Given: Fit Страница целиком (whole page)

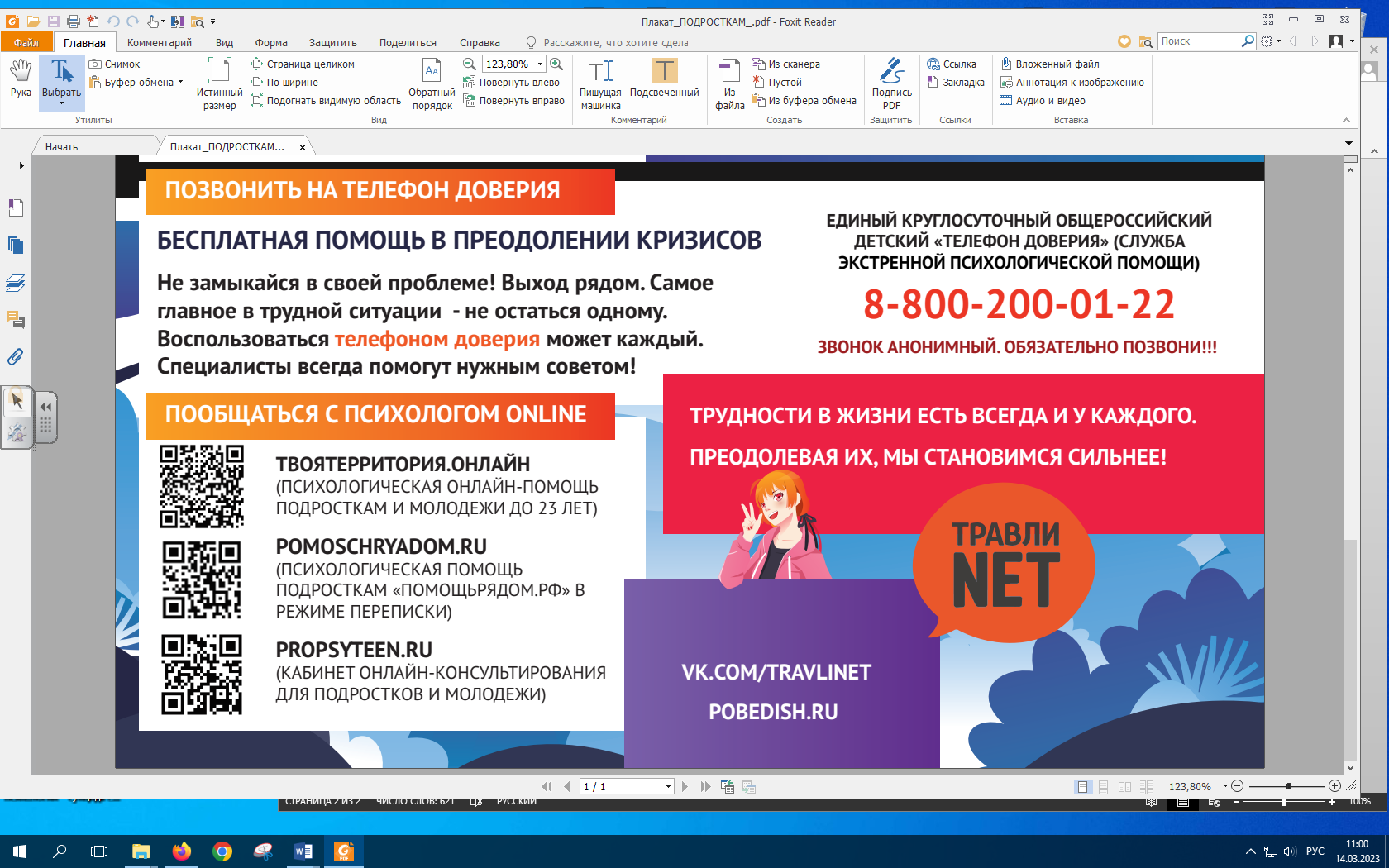Looking at the screenshot, I should pyautogui.click(x=303, y=64).
